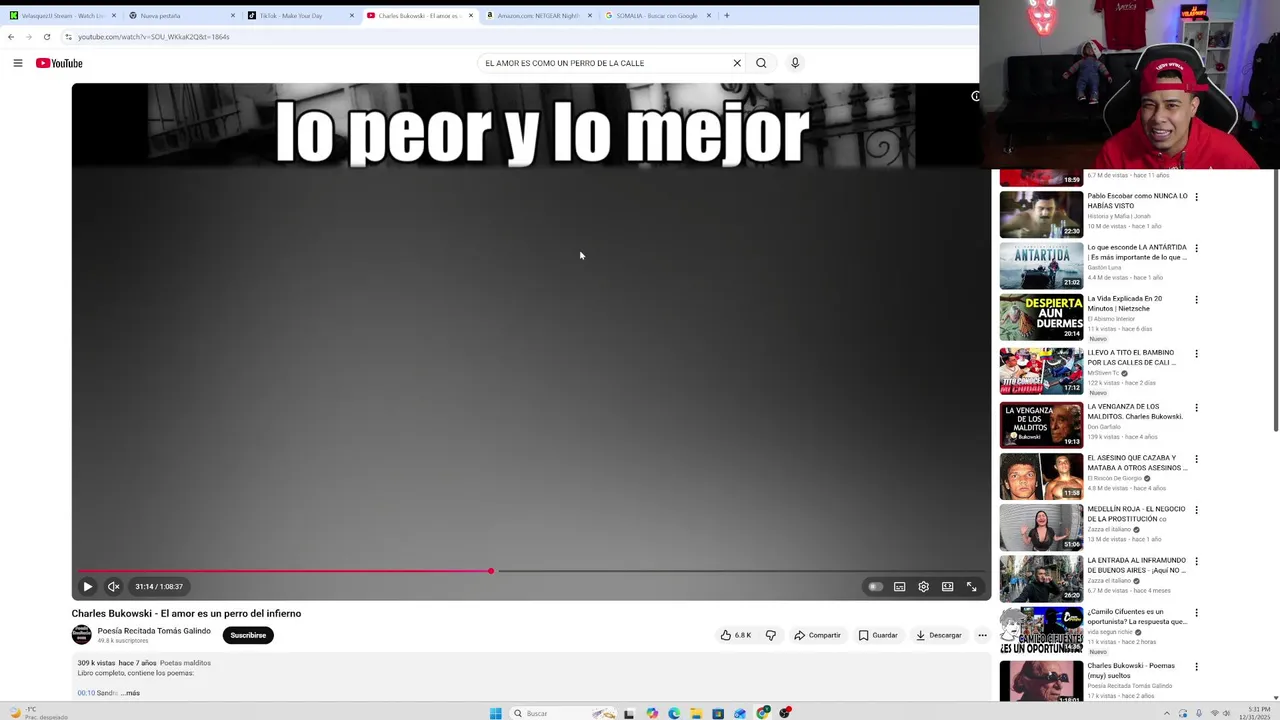Viewport: 1280px width, 720px height.
Task: Open the Poetas malditos tag link
Action: pos(185,663)
